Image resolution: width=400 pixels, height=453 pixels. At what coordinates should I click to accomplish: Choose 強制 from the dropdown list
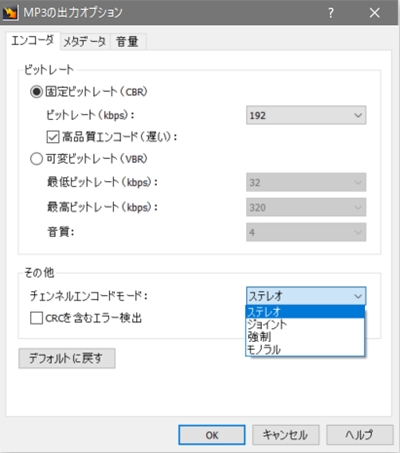(x=305, y=337)
